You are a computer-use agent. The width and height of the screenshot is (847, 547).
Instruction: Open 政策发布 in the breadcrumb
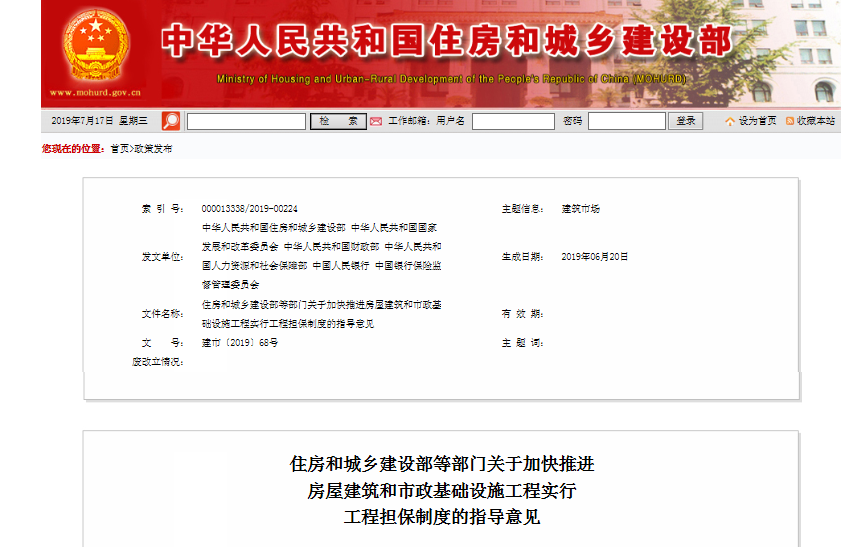click(153, 148)
